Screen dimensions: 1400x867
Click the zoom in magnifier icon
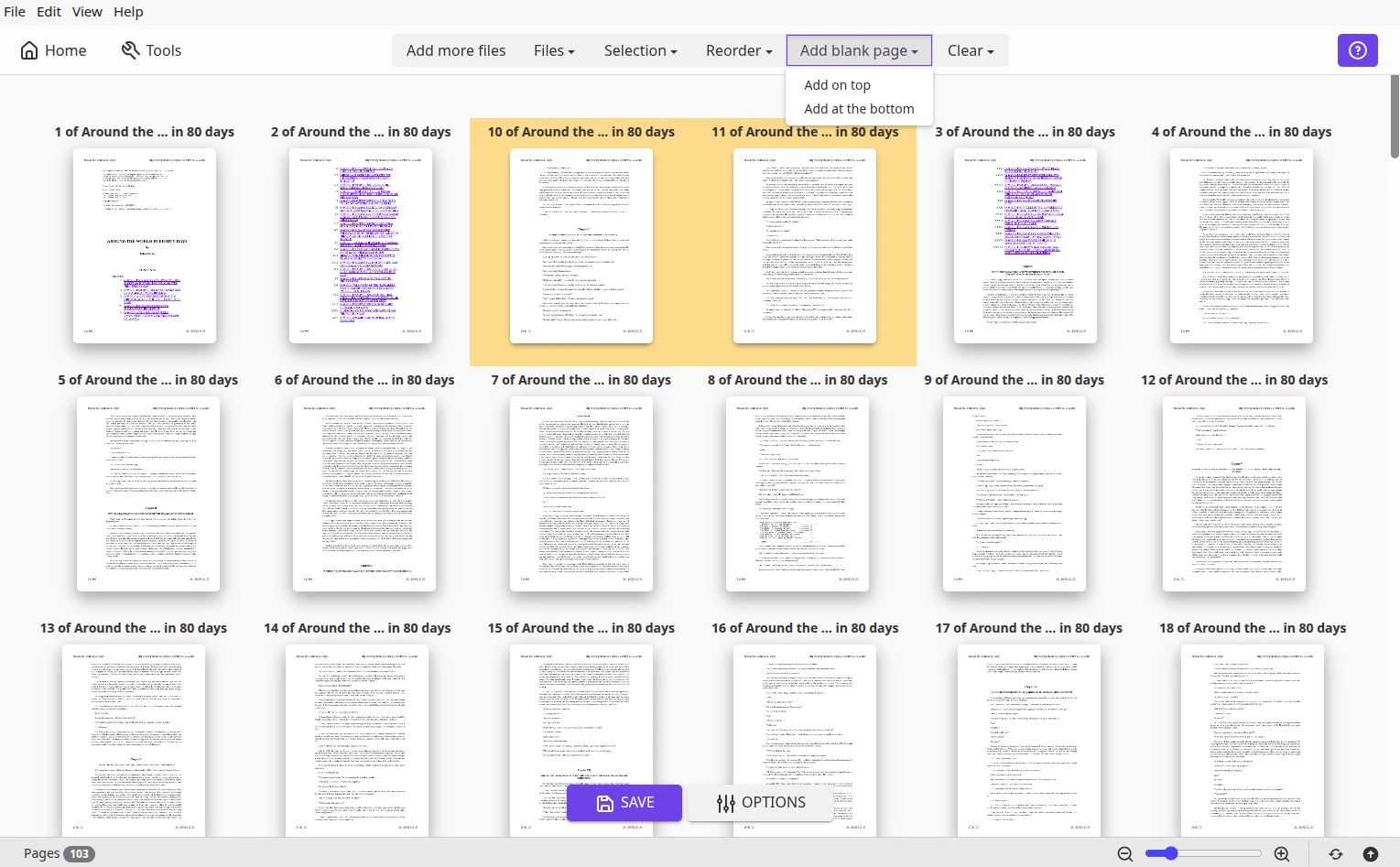pyautogui.click(x=1282, y=854)
